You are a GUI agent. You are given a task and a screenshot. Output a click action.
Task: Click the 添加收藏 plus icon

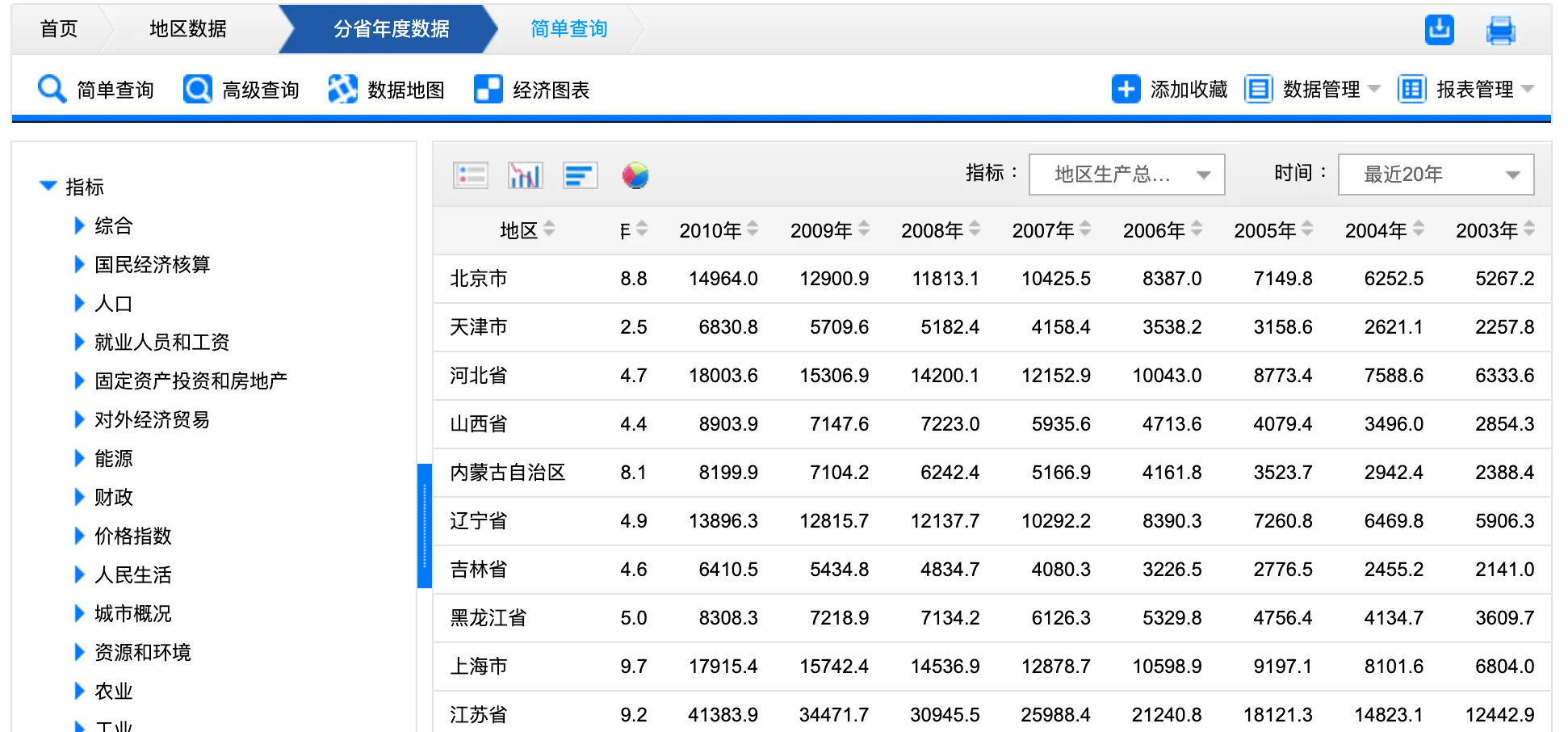point(1126,89)
